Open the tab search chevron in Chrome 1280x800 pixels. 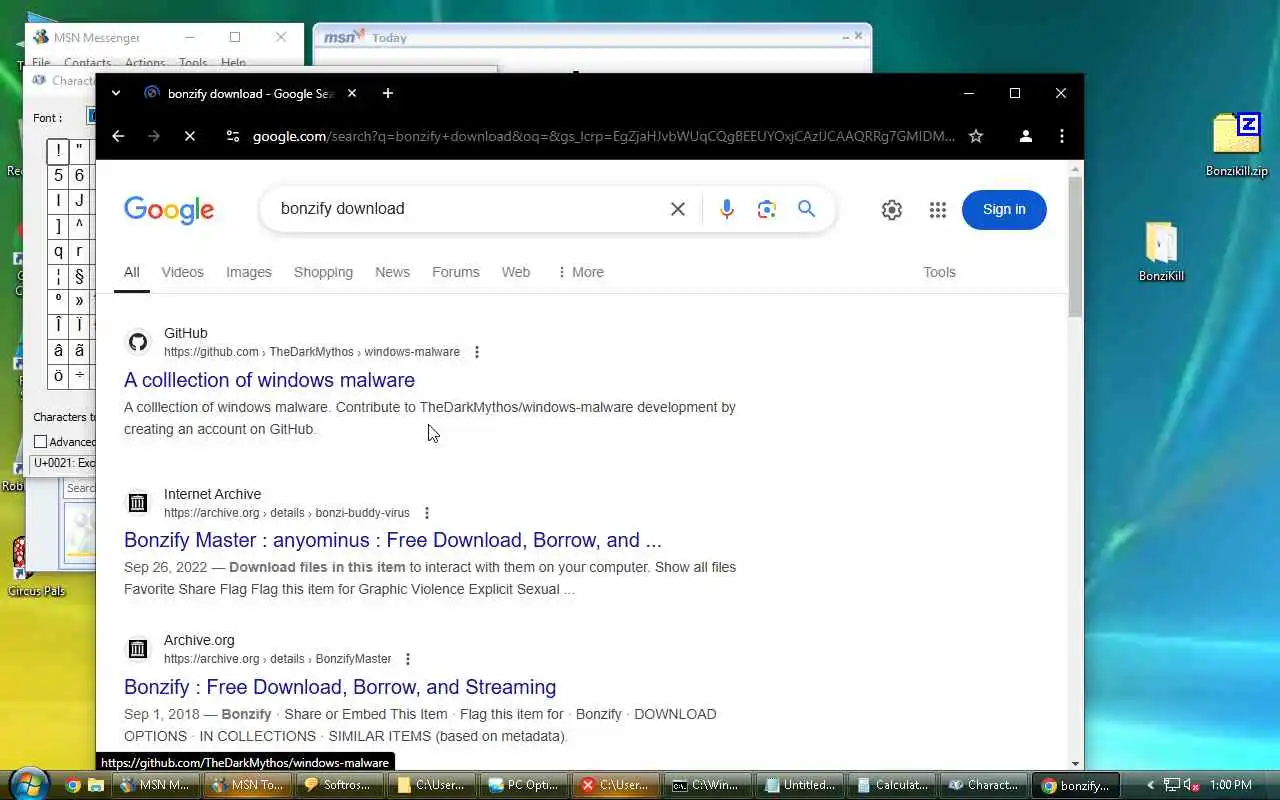116,93
